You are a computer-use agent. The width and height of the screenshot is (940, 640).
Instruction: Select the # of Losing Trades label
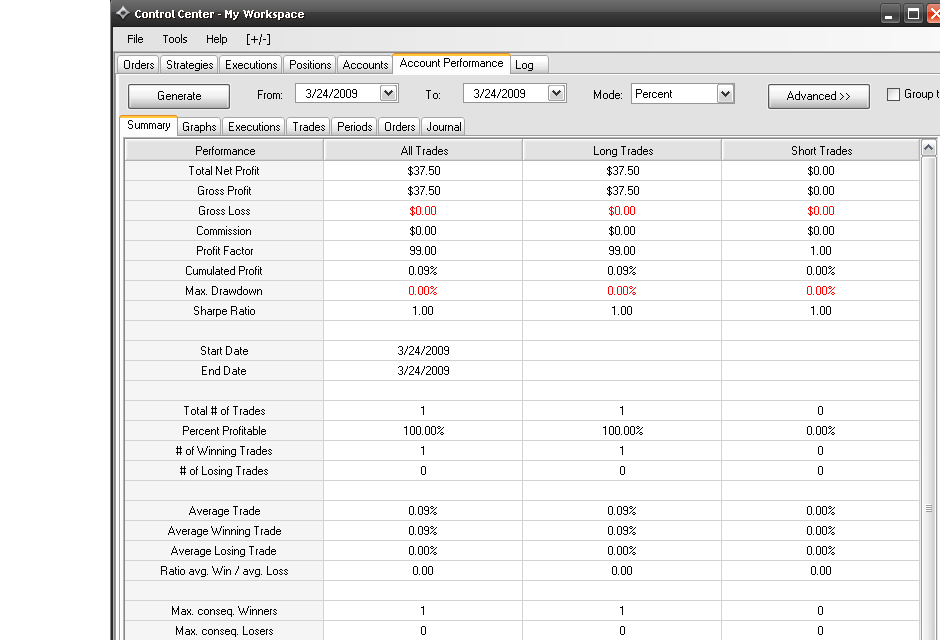point(224,470)
